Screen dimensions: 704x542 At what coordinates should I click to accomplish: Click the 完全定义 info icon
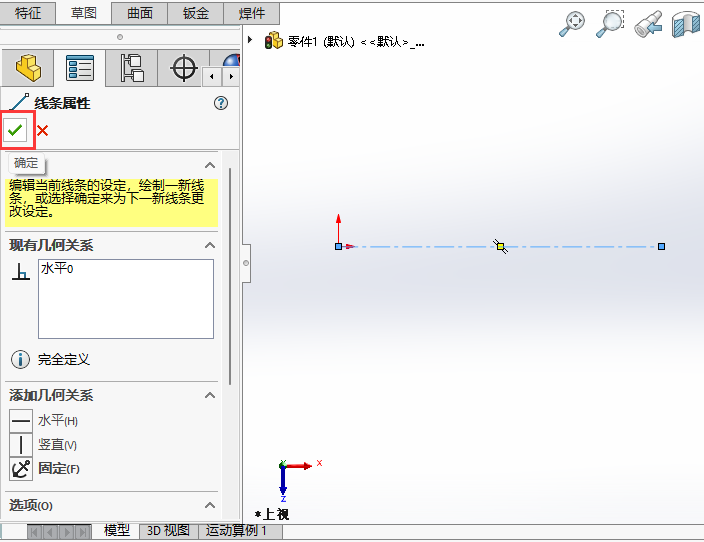(x=20, y=359)
